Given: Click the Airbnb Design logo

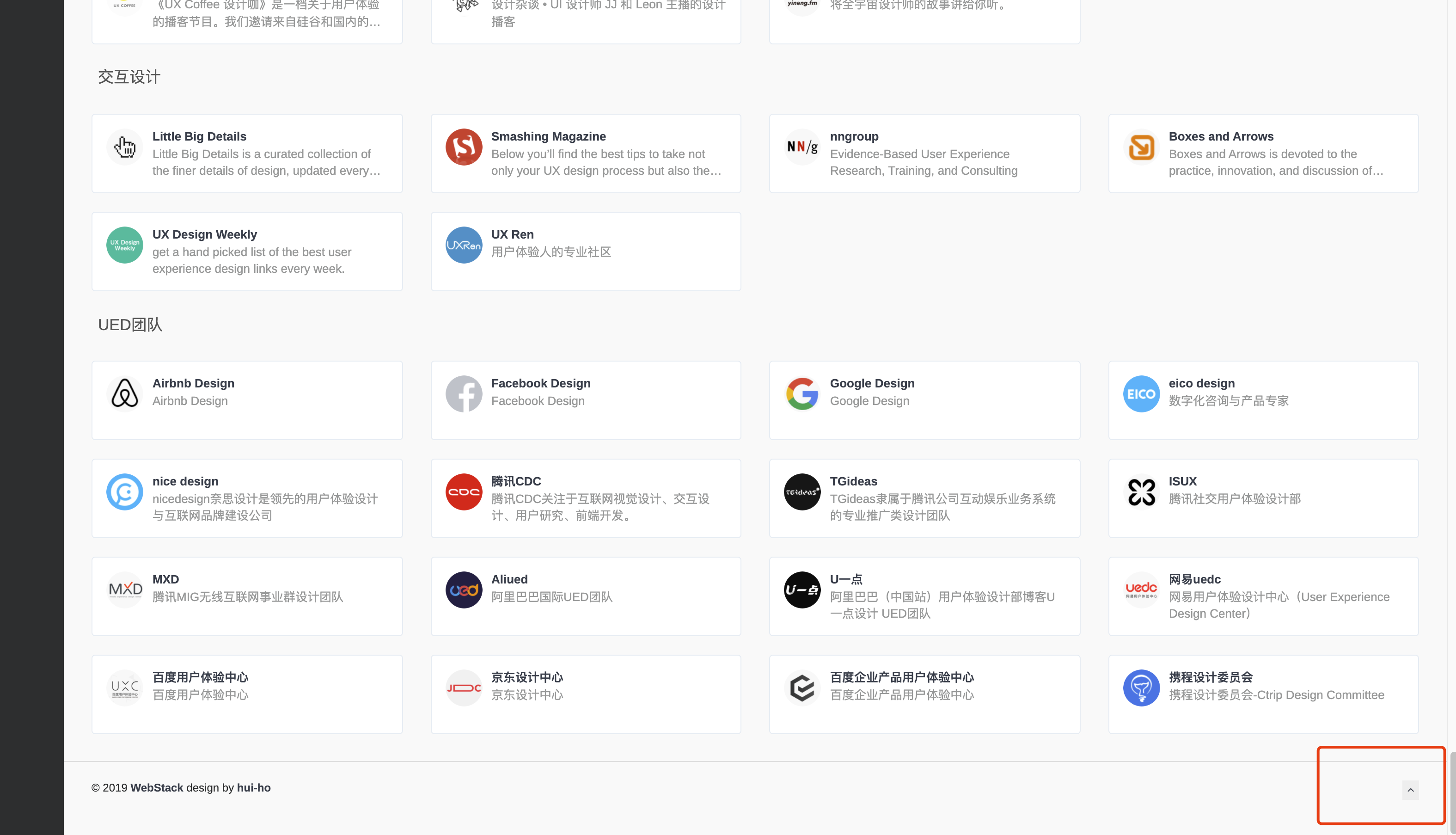Looking at the screenshot, I should [124, 393].
